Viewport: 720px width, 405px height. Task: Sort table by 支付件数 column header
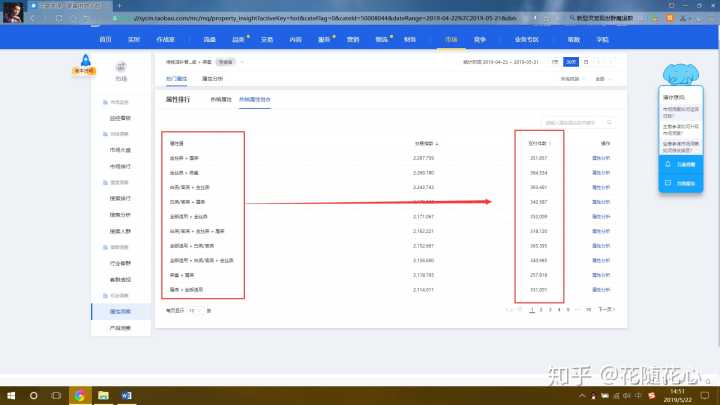click(539, 143)
